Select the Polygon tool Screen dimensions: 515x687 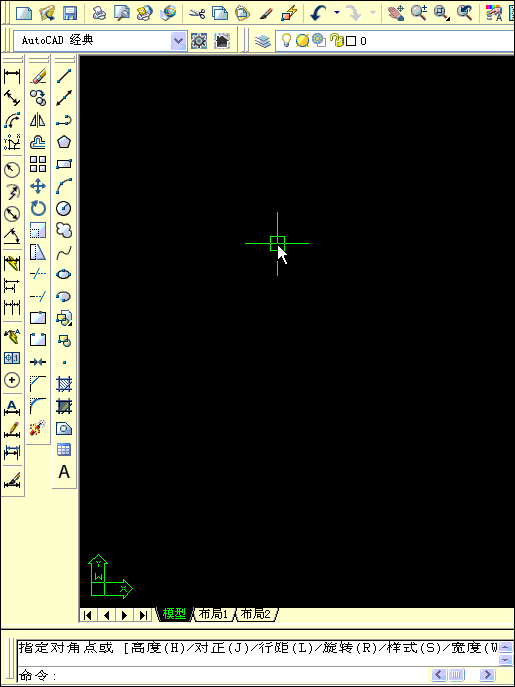64,142
